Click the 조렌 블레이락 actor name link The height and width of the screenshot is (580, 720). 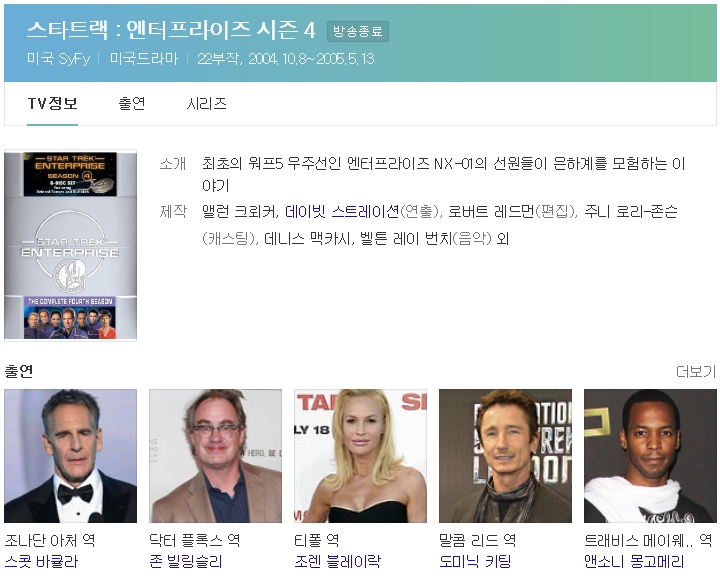tap(337, 562)
